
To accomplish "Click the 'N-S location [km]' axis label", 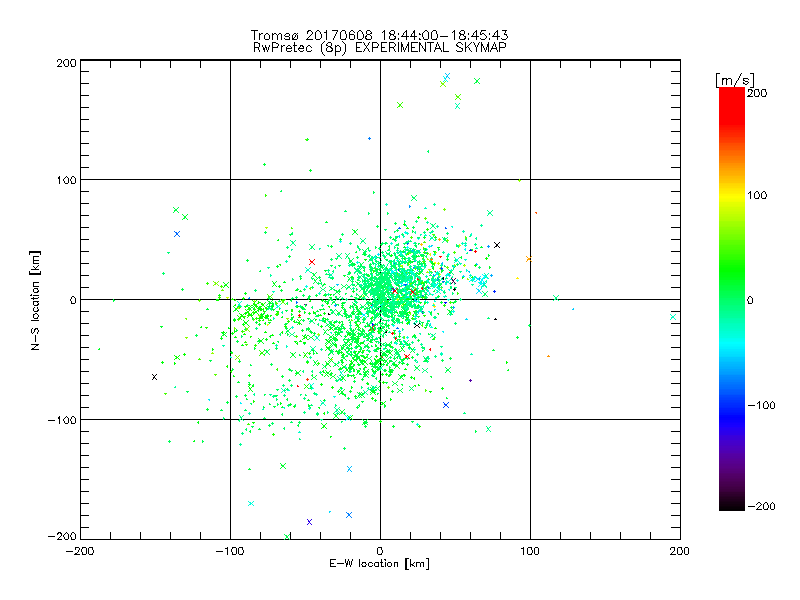I will click(x=35, y=300).
